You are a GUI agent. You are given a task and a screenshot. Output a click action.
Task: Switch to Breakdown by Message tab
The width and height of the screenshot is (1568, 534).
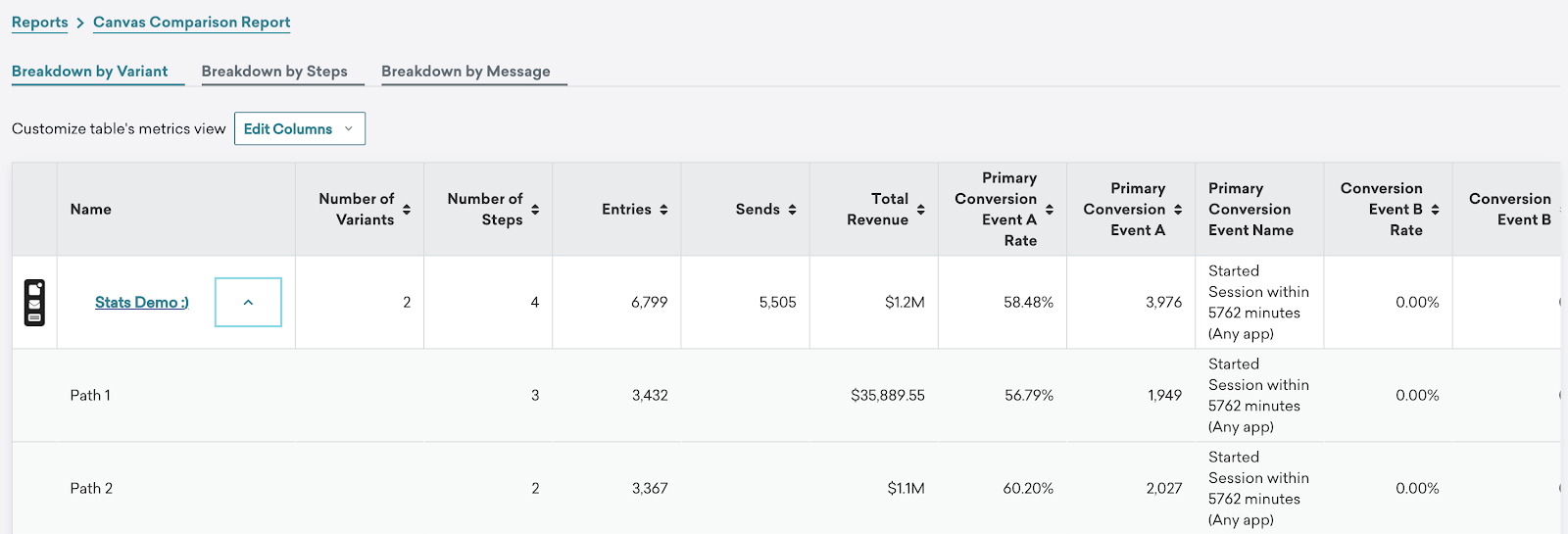465,72
